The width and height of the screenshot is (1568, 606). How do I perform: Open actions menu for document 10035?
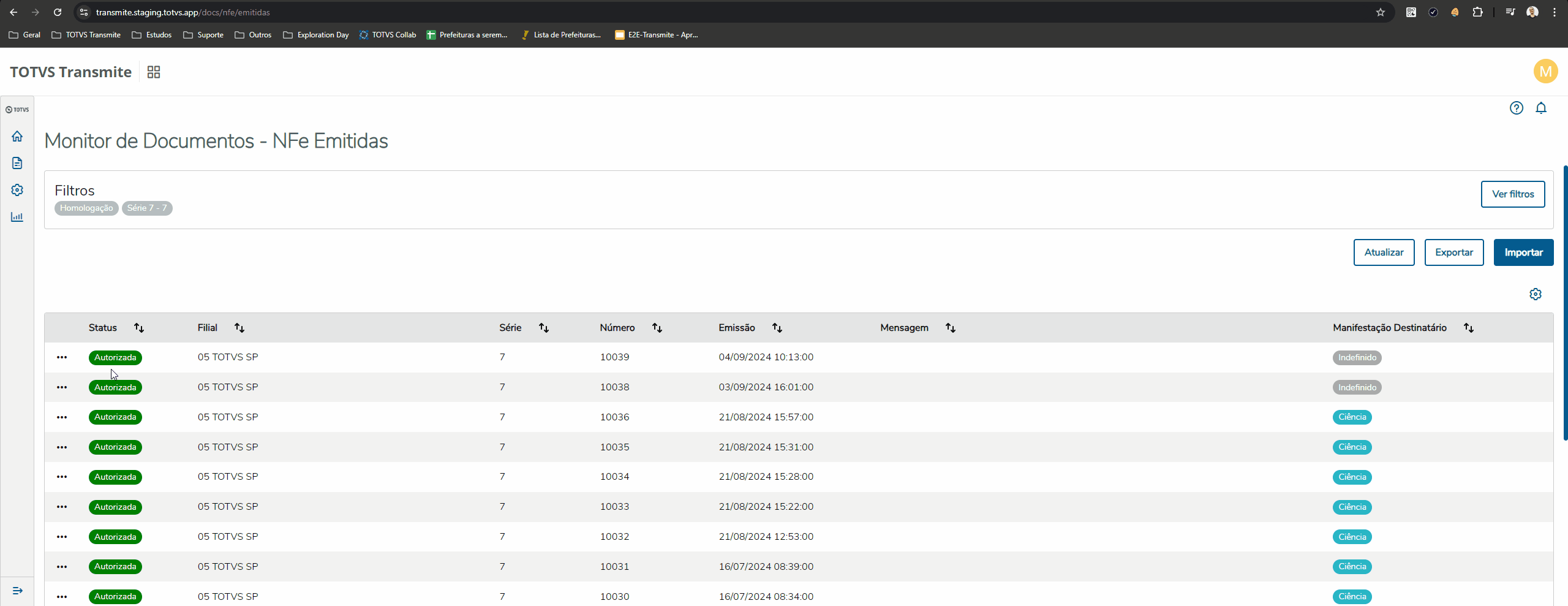pyautogui.click(x=62, y=447)
